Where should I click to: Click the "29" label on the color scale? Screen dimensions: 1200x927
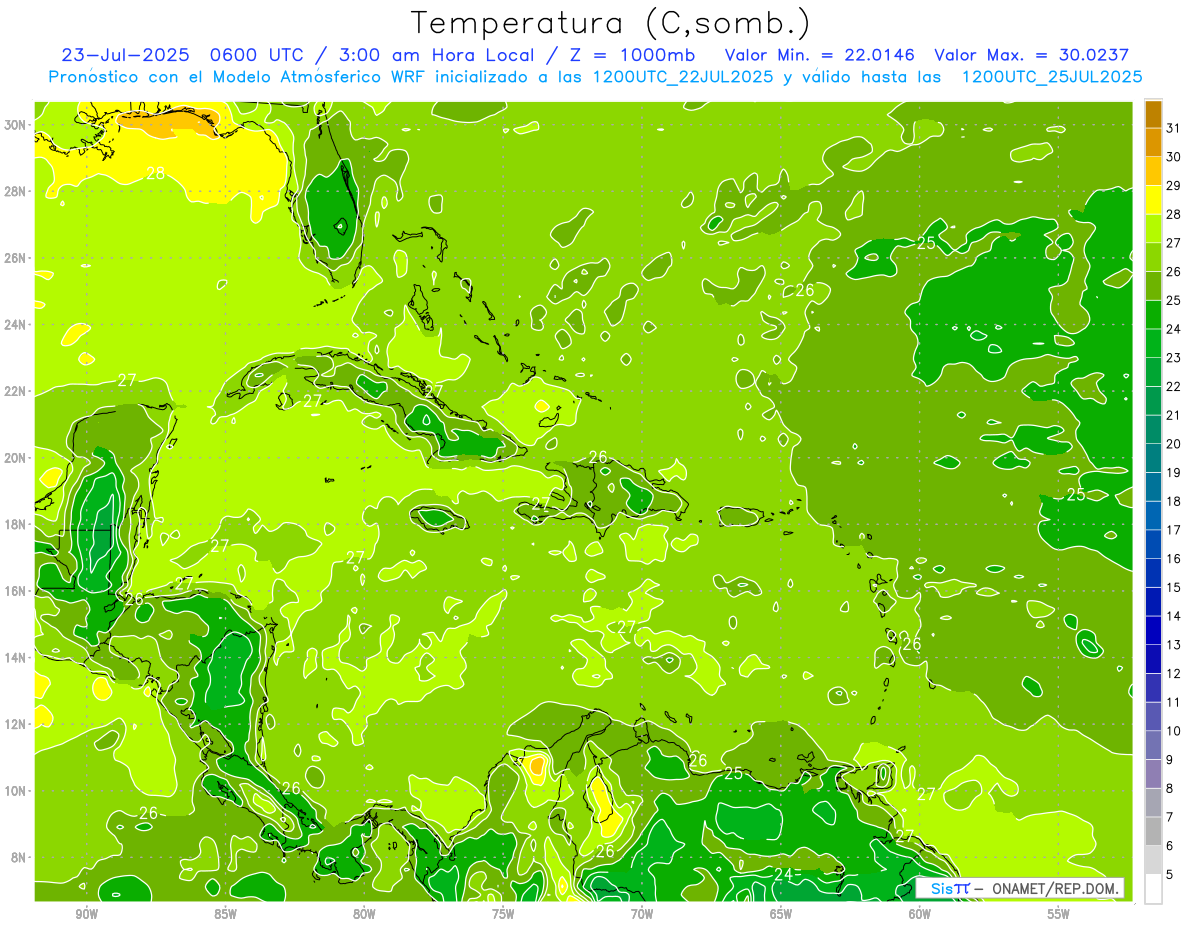point(1174,186)
